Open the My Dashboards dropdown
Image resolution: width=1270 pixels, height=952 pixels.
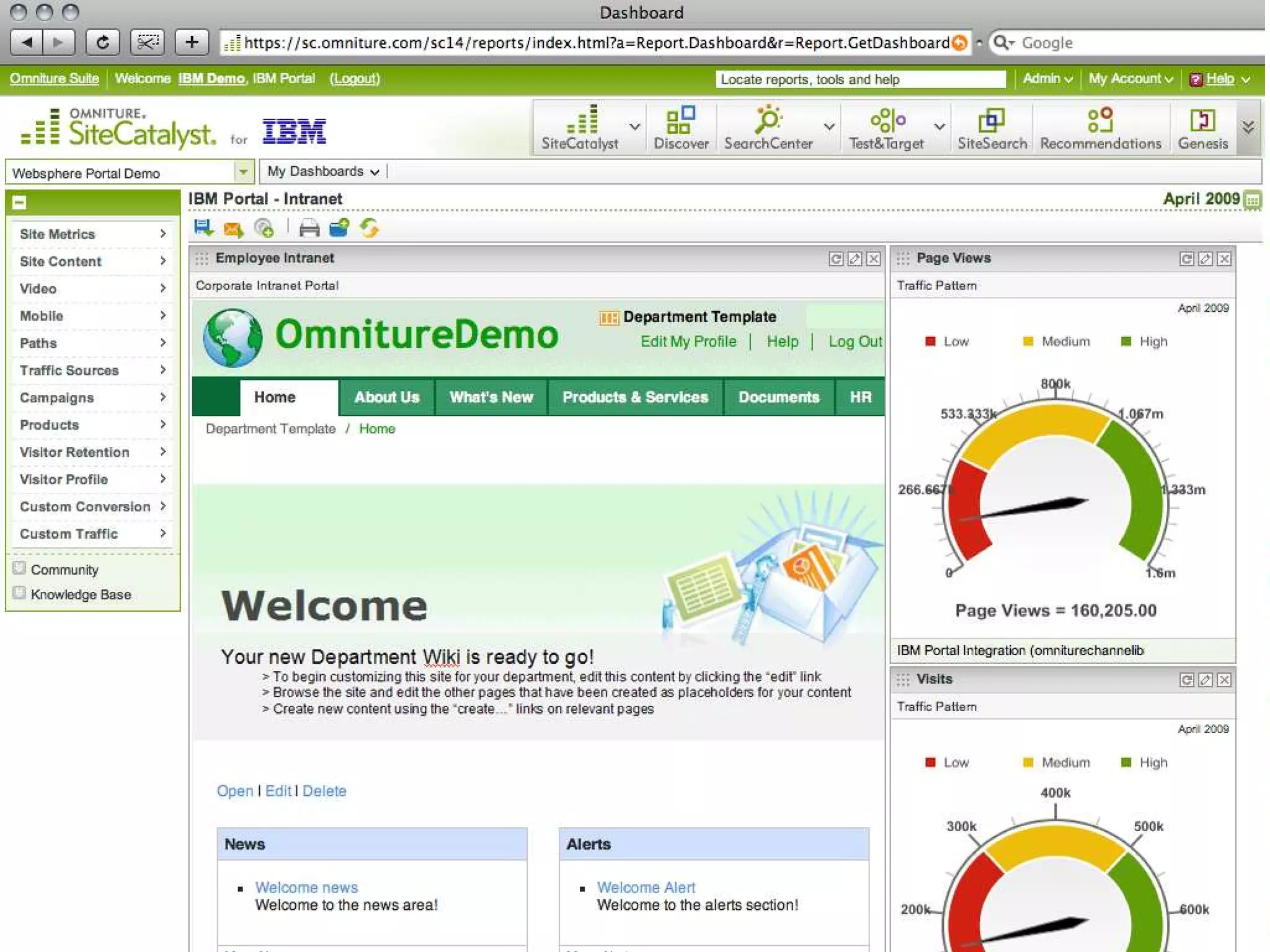(x=323, y=172)
